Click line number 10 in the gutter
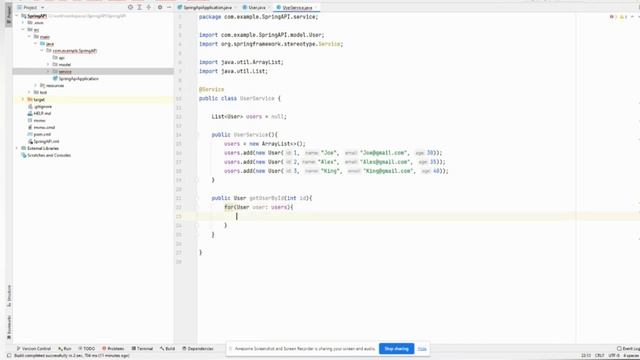This screenshot has height=360, width=640. (179, 98)
